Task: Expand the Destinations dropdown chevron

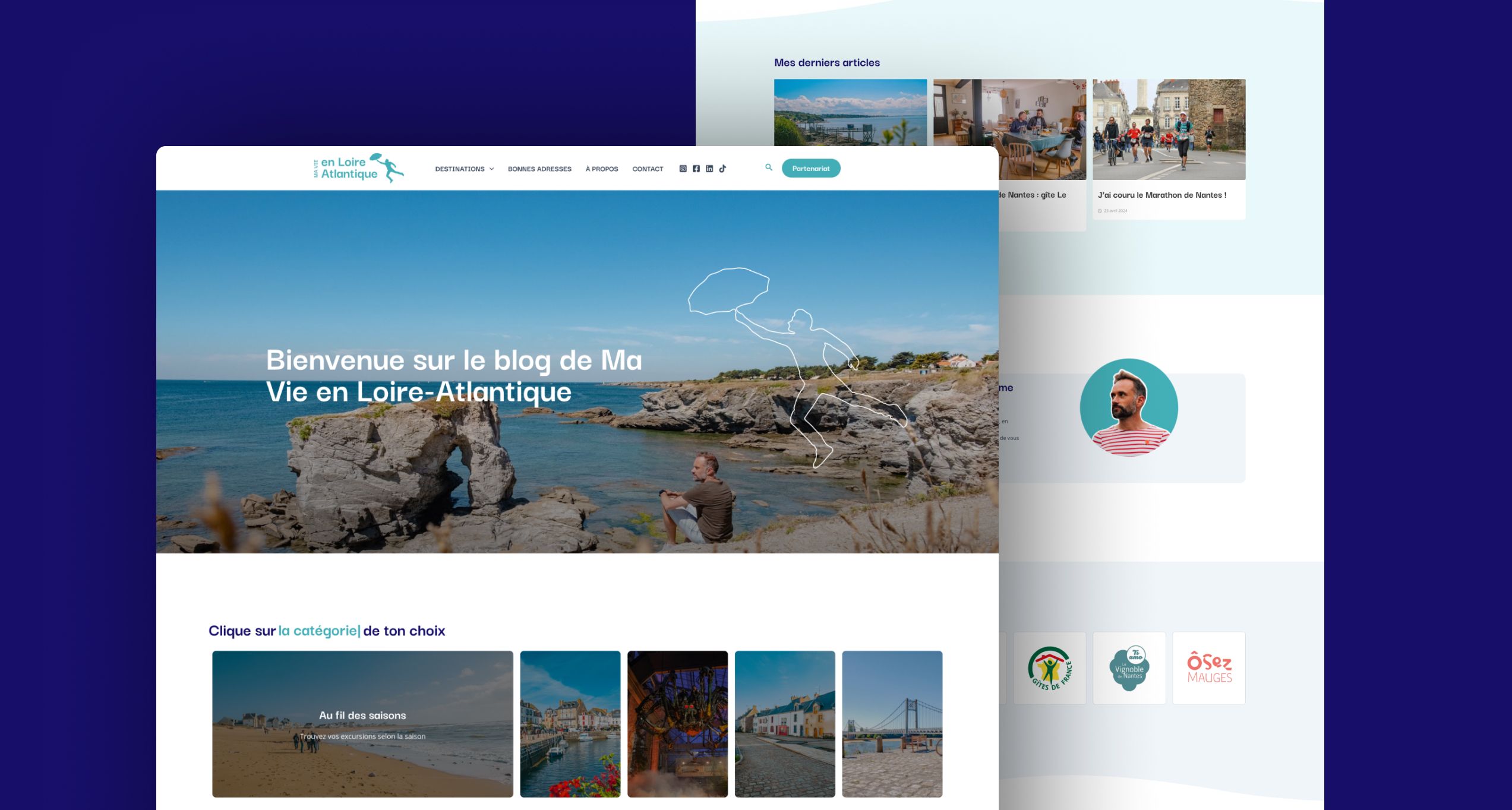Action: click(x=491, y=169)
